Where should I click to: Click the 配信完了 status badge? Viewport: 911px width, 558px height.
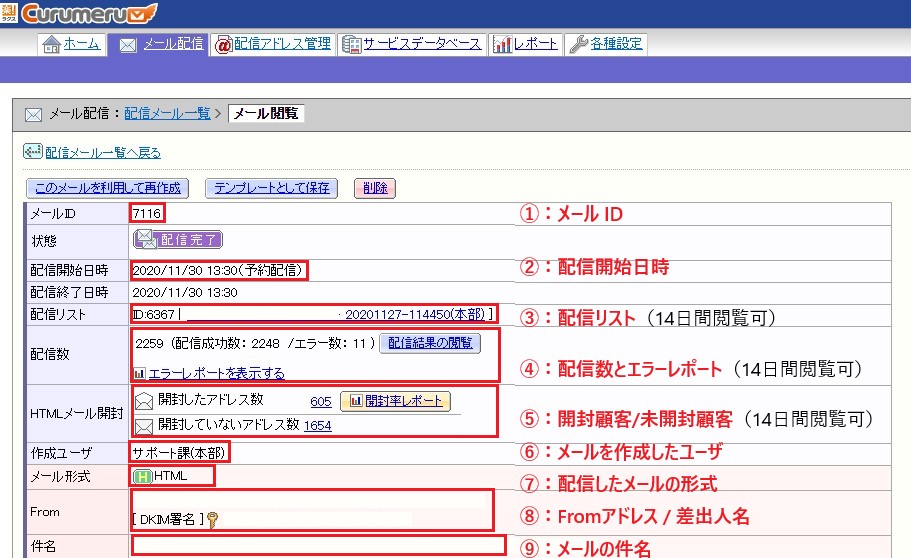(178, 239)
